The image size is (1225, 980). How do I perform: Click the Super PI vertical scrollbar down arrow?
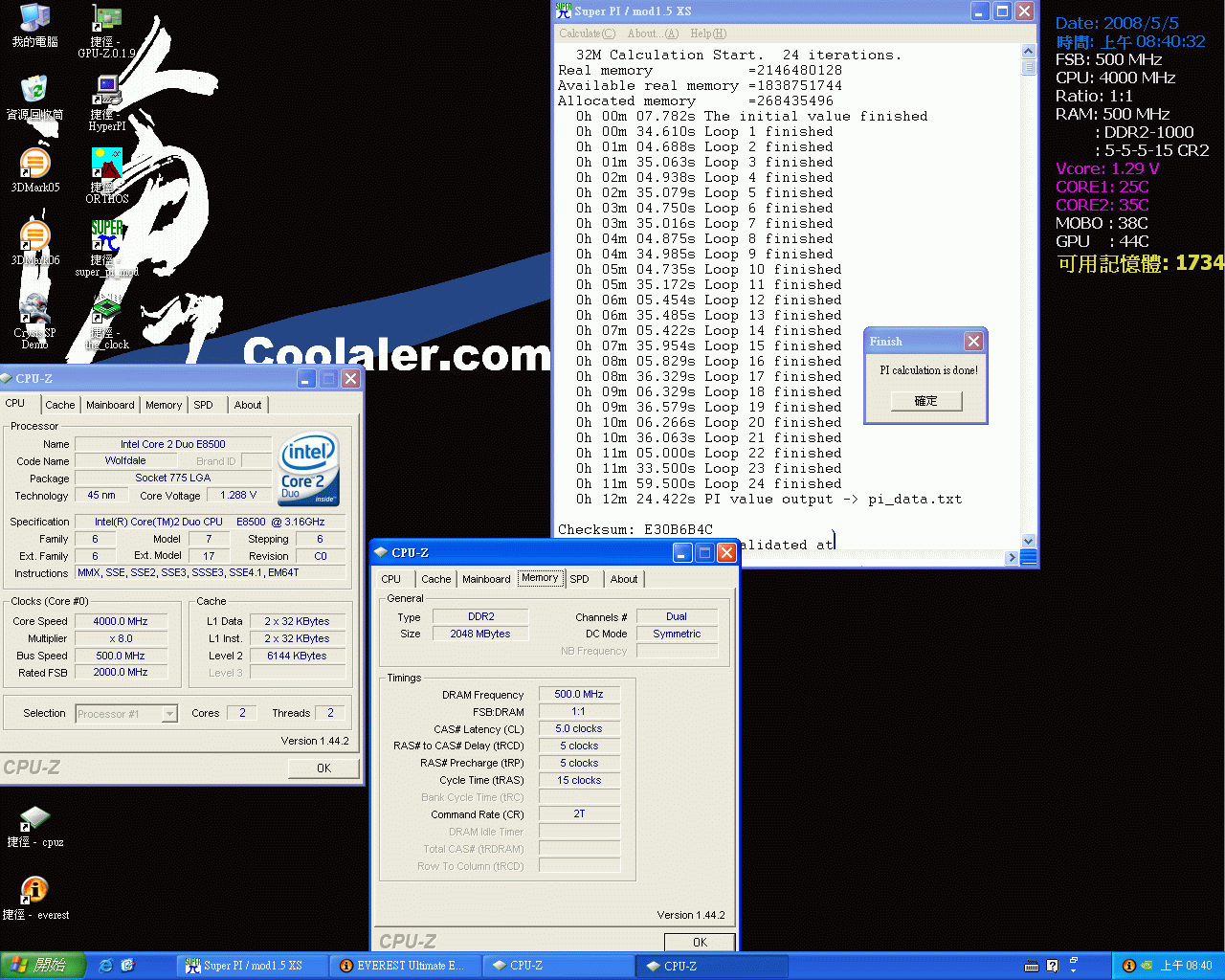click(1029, 541)
